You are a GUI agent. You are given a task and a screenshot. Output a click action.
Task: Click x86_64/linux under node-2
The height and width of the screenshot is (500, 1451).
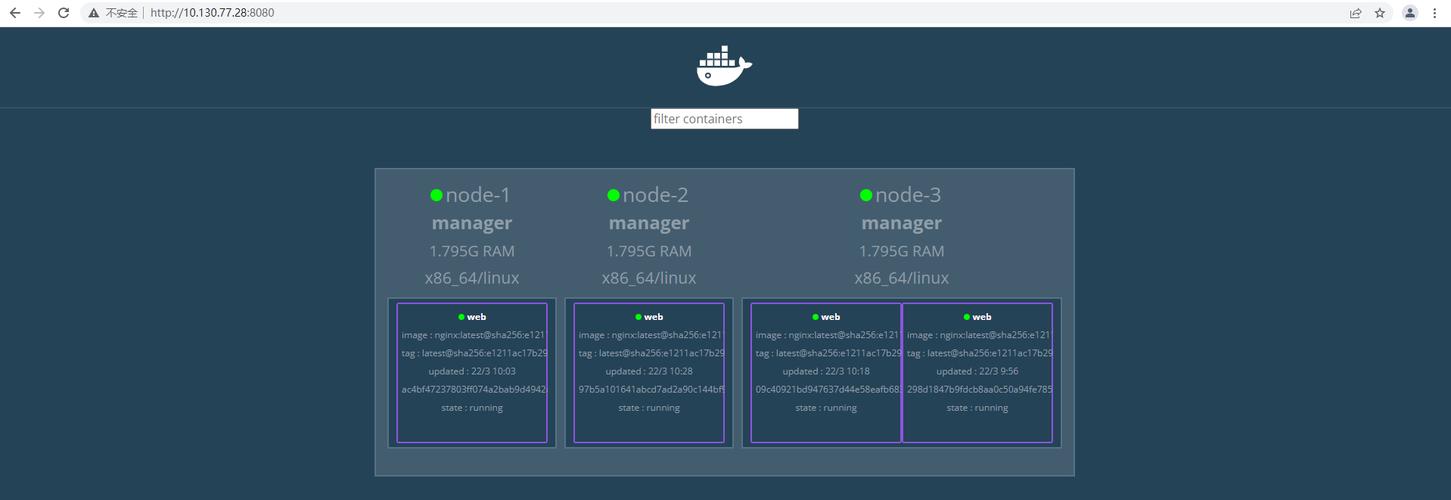(649, 278)
